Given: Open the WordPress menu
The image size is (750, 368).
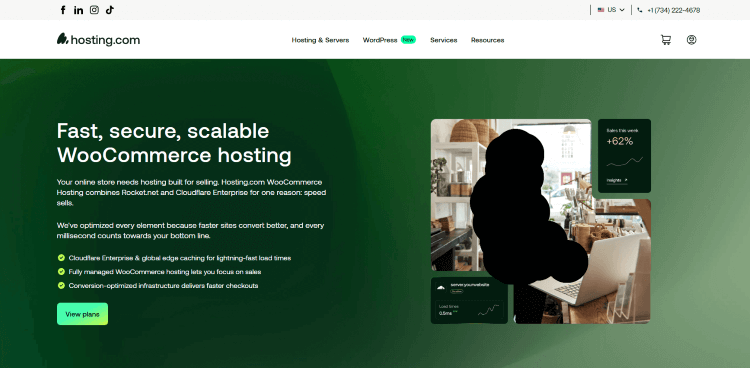Looking at the screenshot, I should (380, 40).
